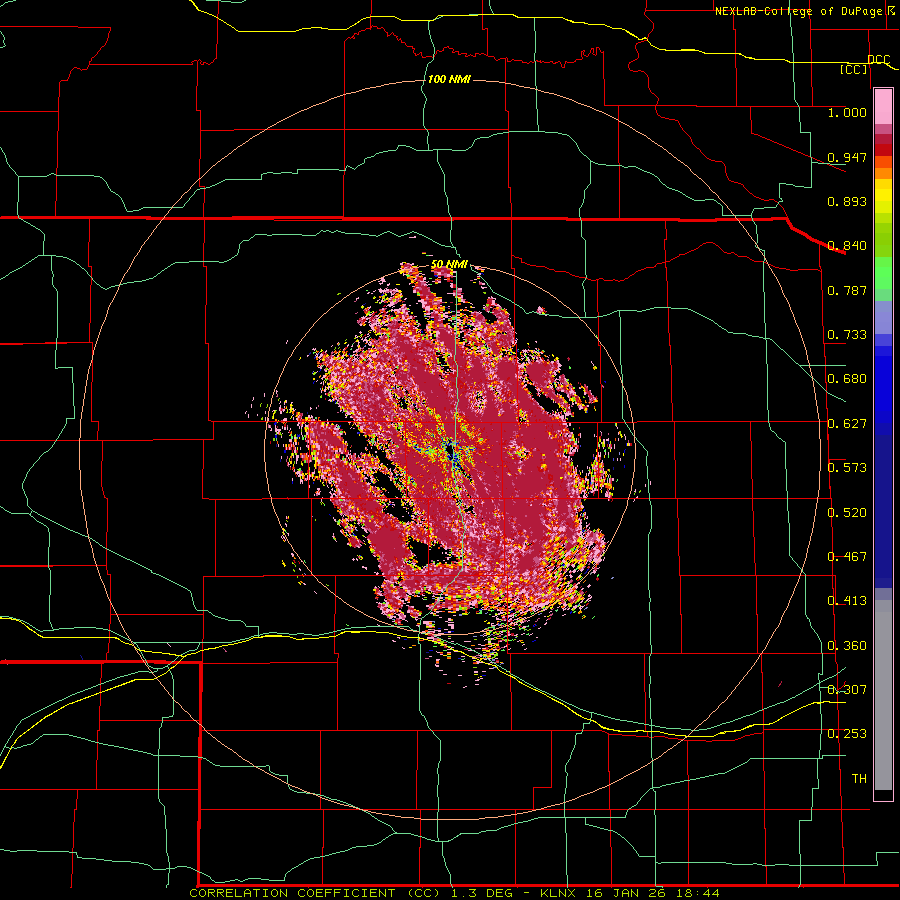The image size is (900, 900).
Task: Pick the lavender swatch on the color bar
Action: pyautogui.click(x=883, y=317)
